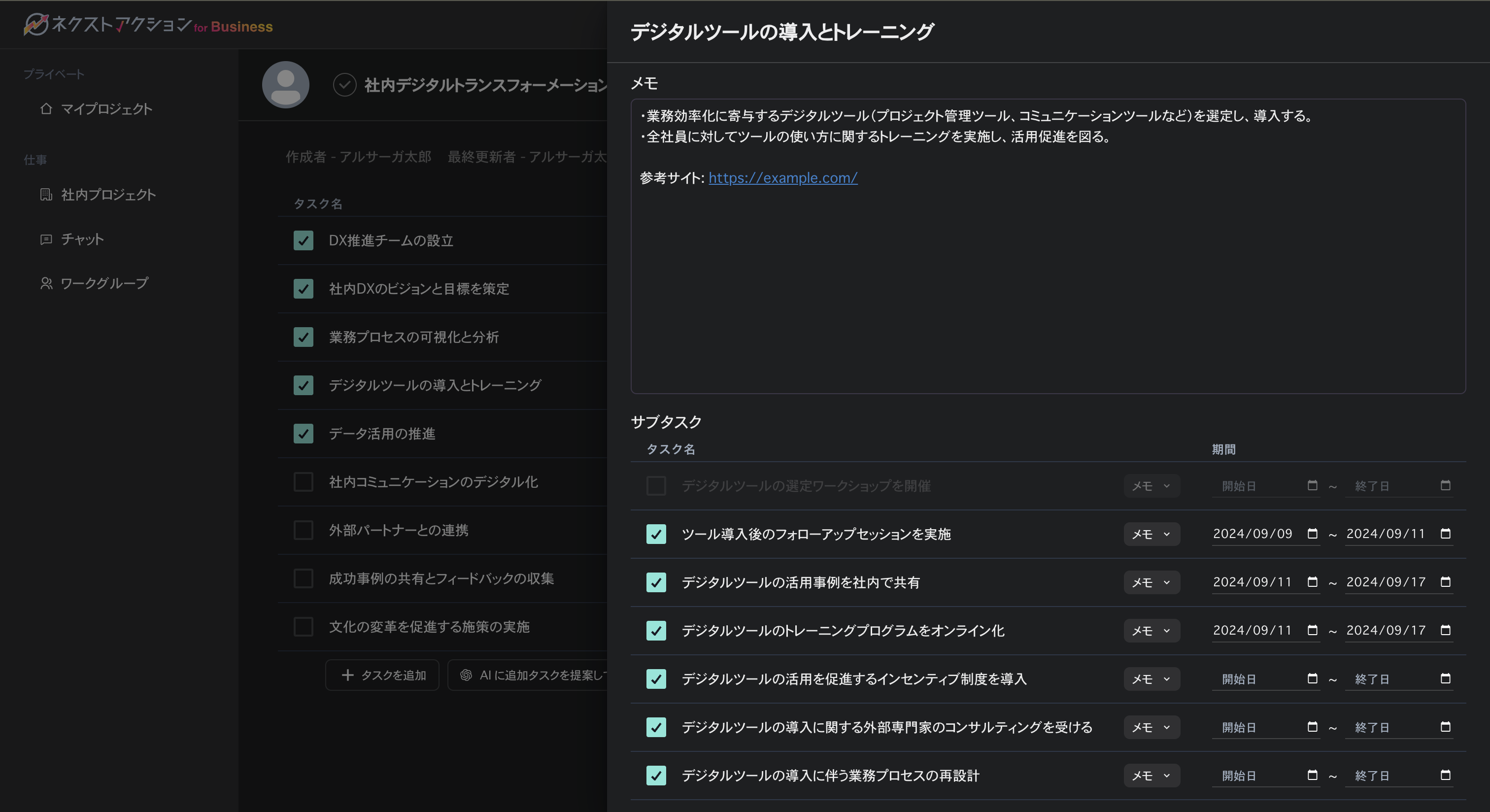
Task: Open end date calendar for オンライン化 row
Action: [x=1446, y=630]
